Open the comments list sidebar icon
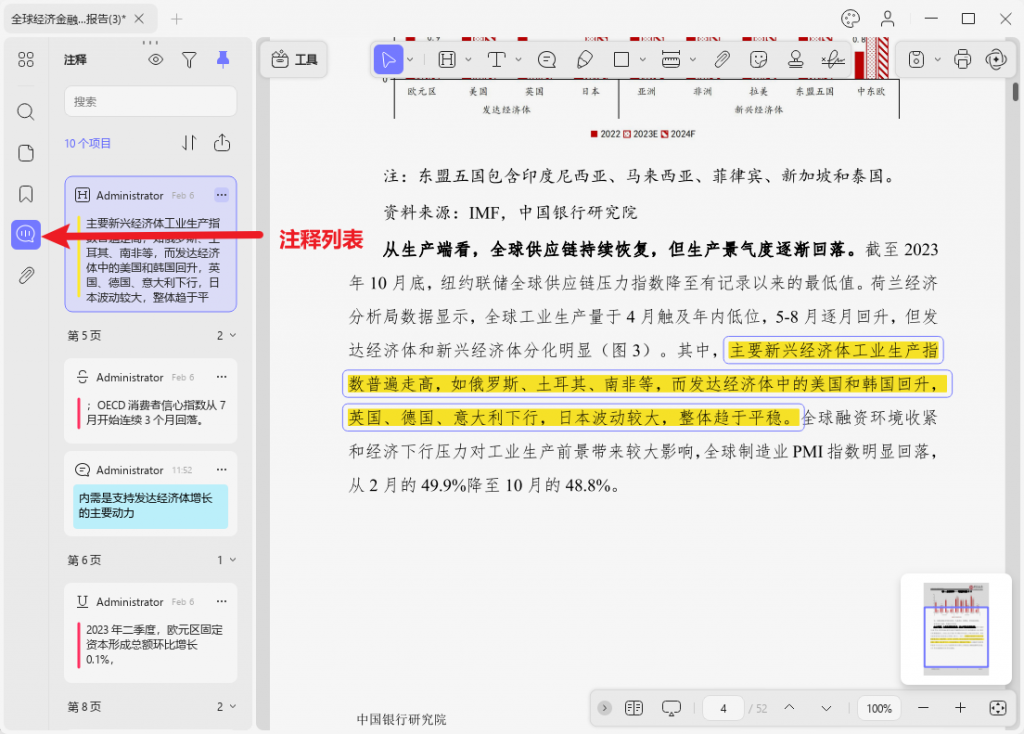 click(26, 234)
